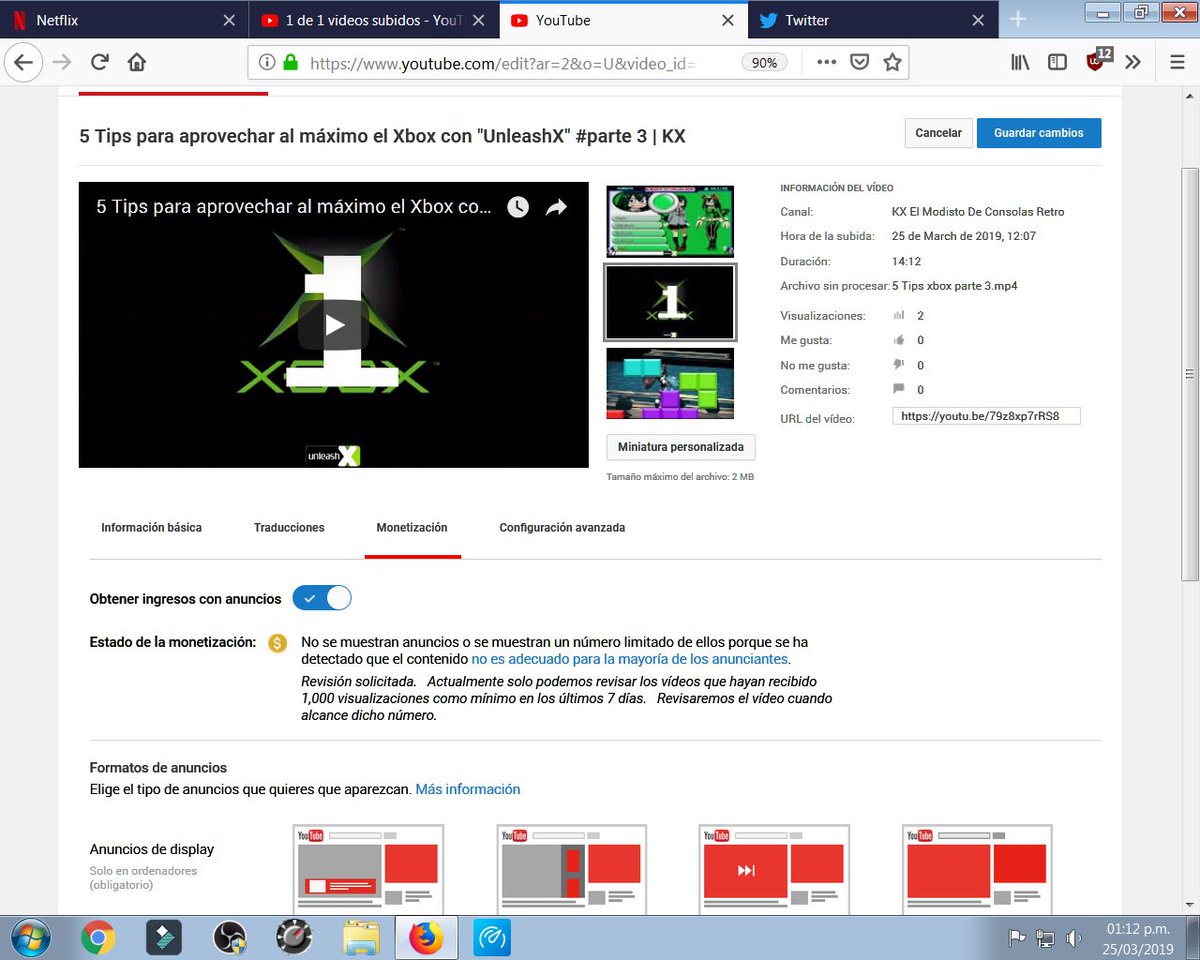Open the Filmora icon in taskbar
This screenshot has width=1200, height=960.
click(162, 937)
